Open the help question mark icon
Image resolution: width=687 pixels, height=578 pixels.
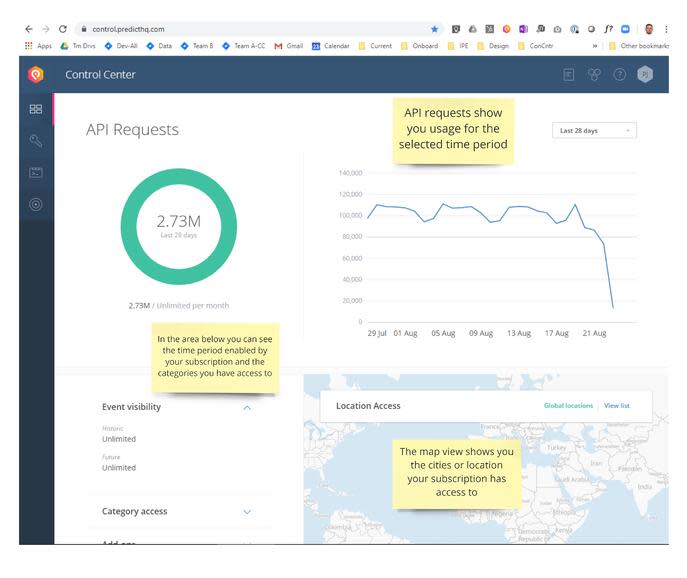point(620,75)
